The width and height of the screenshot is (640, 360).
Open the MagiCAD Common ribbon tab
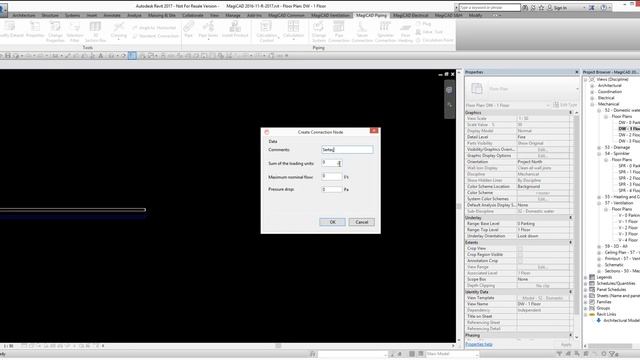286,15
